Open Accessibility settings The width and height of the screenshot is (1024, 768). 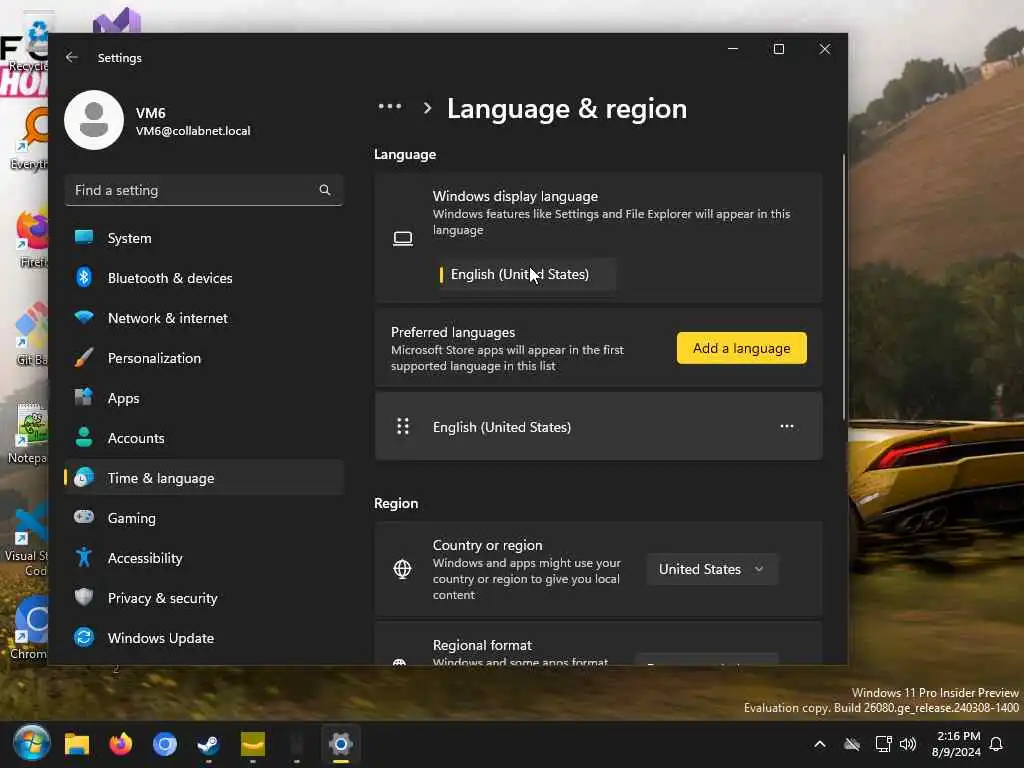coord(204,558)
